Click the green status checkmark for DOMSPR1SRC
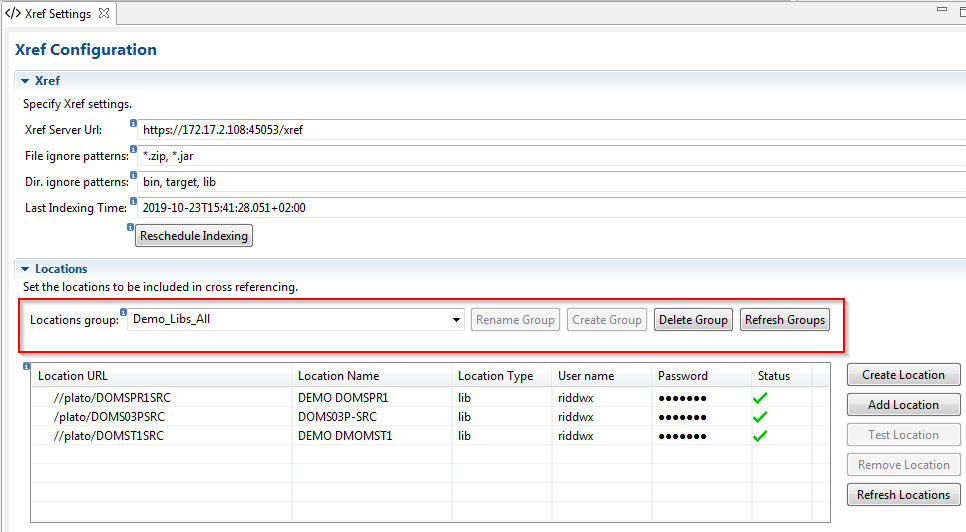966x532 pixels. tap(760, 397)
